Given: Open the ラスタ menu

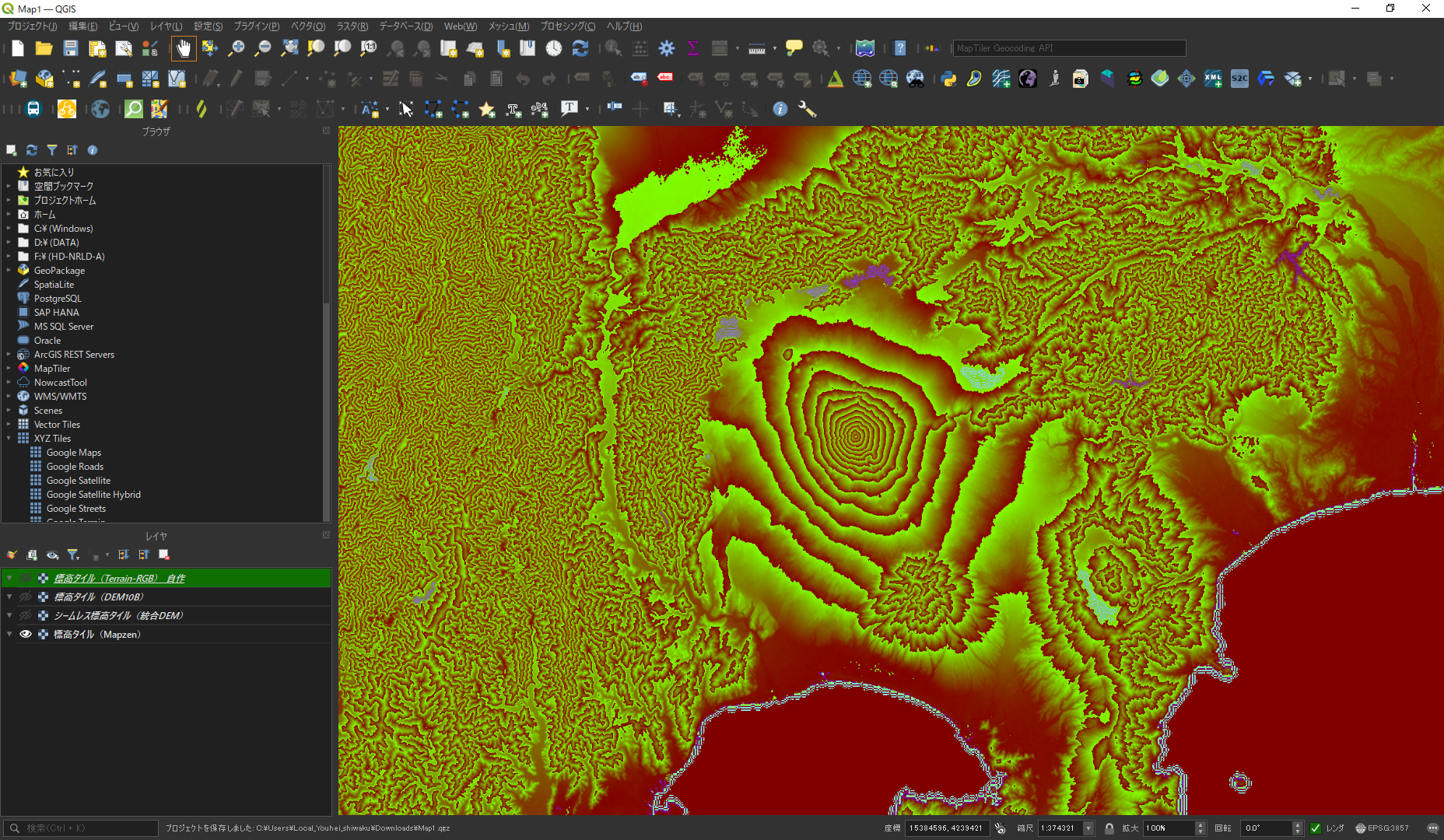Looking at the screenshot, I should 351,26.
